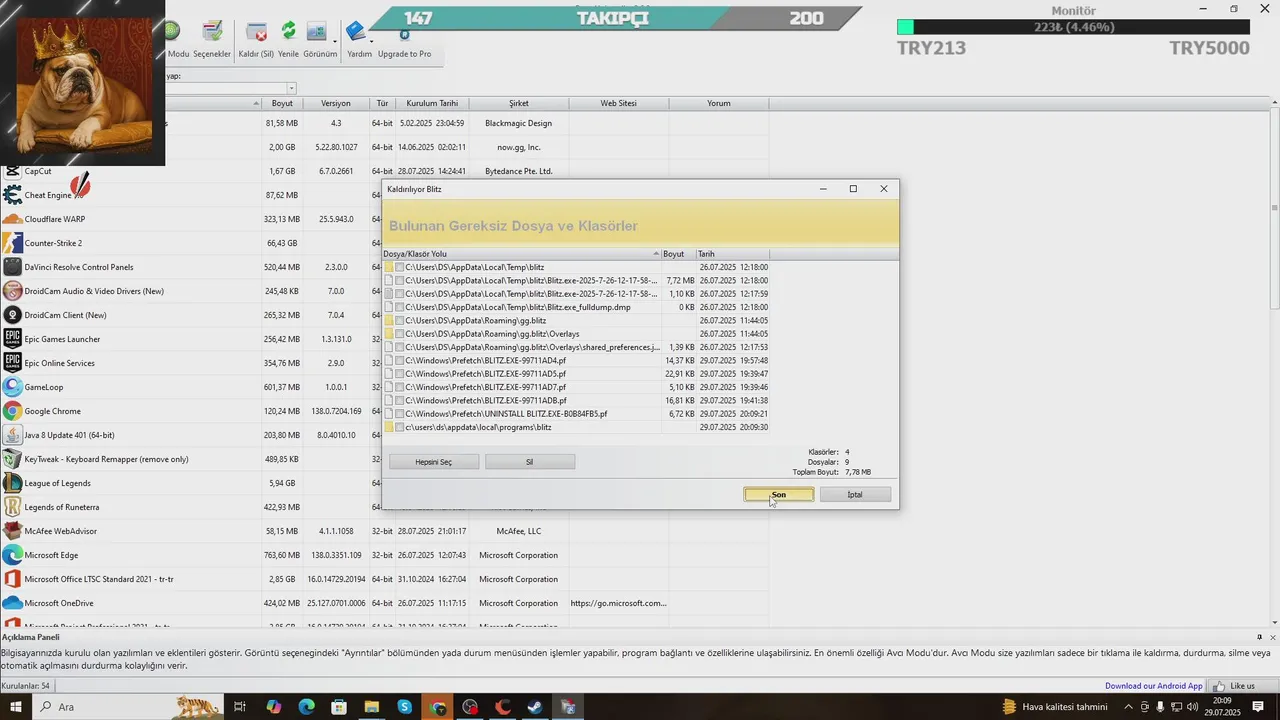The width and height of the screenshot is (1280, 720).
Task: Click the İptal cancel button
Action: tap(855, 495)
